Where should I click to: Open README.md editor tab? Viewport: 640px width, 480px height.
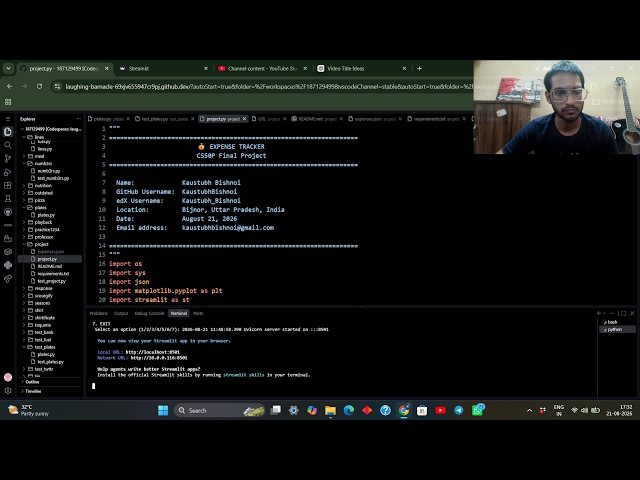[x=315, y=119]
